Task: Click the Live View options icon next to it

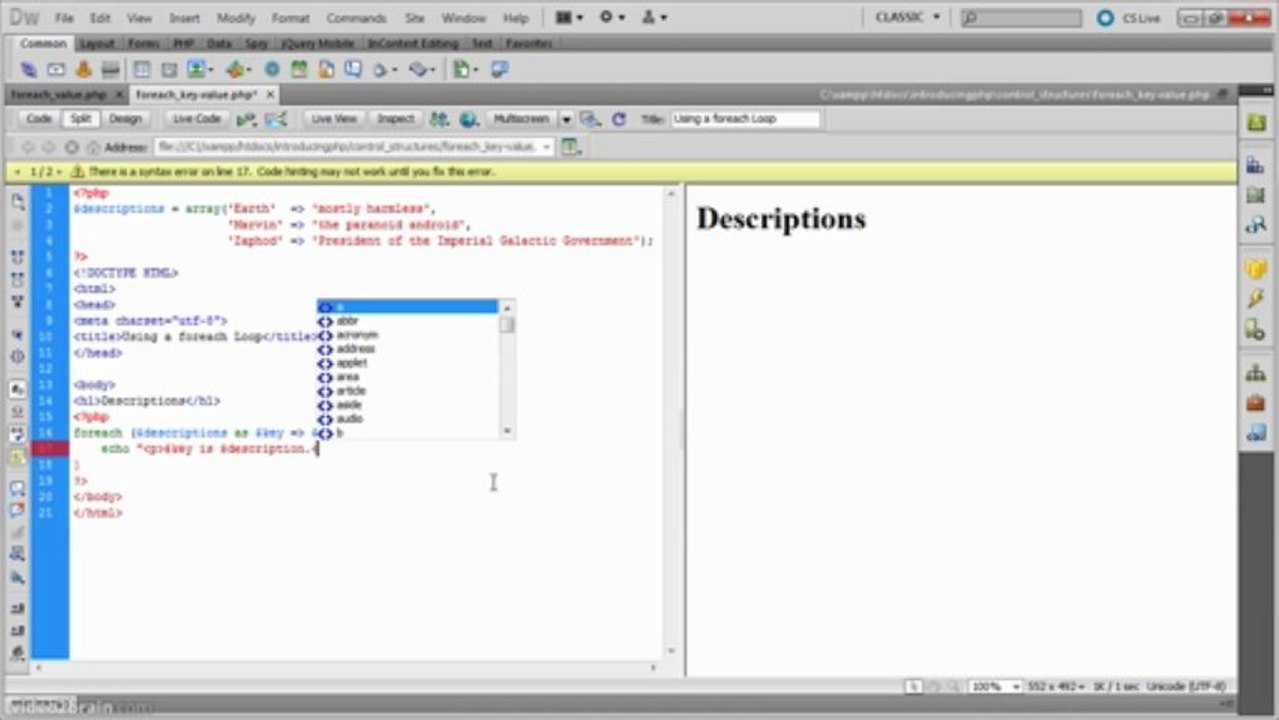Action: (276, 119)
